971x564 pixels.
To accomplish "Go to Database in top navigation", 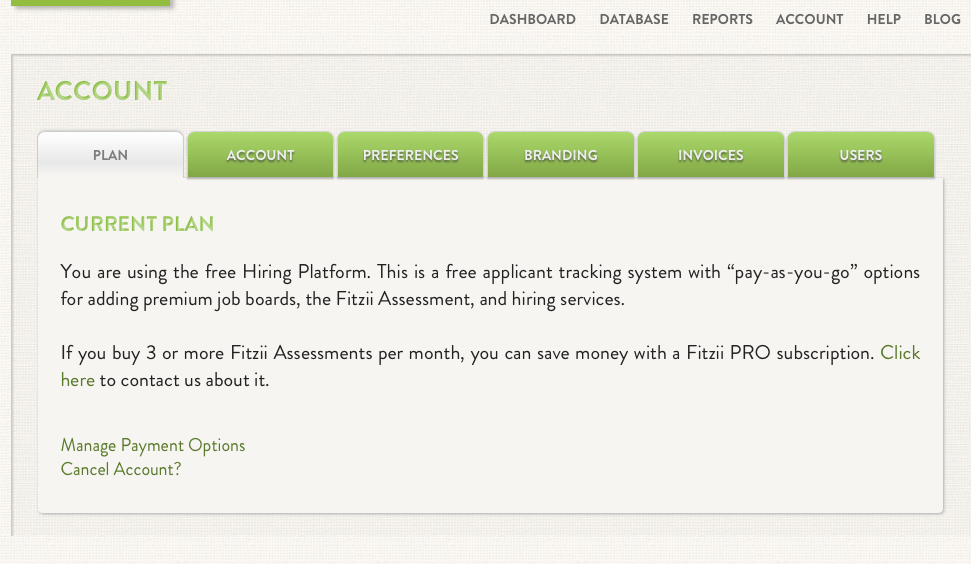I will (633, 19).
